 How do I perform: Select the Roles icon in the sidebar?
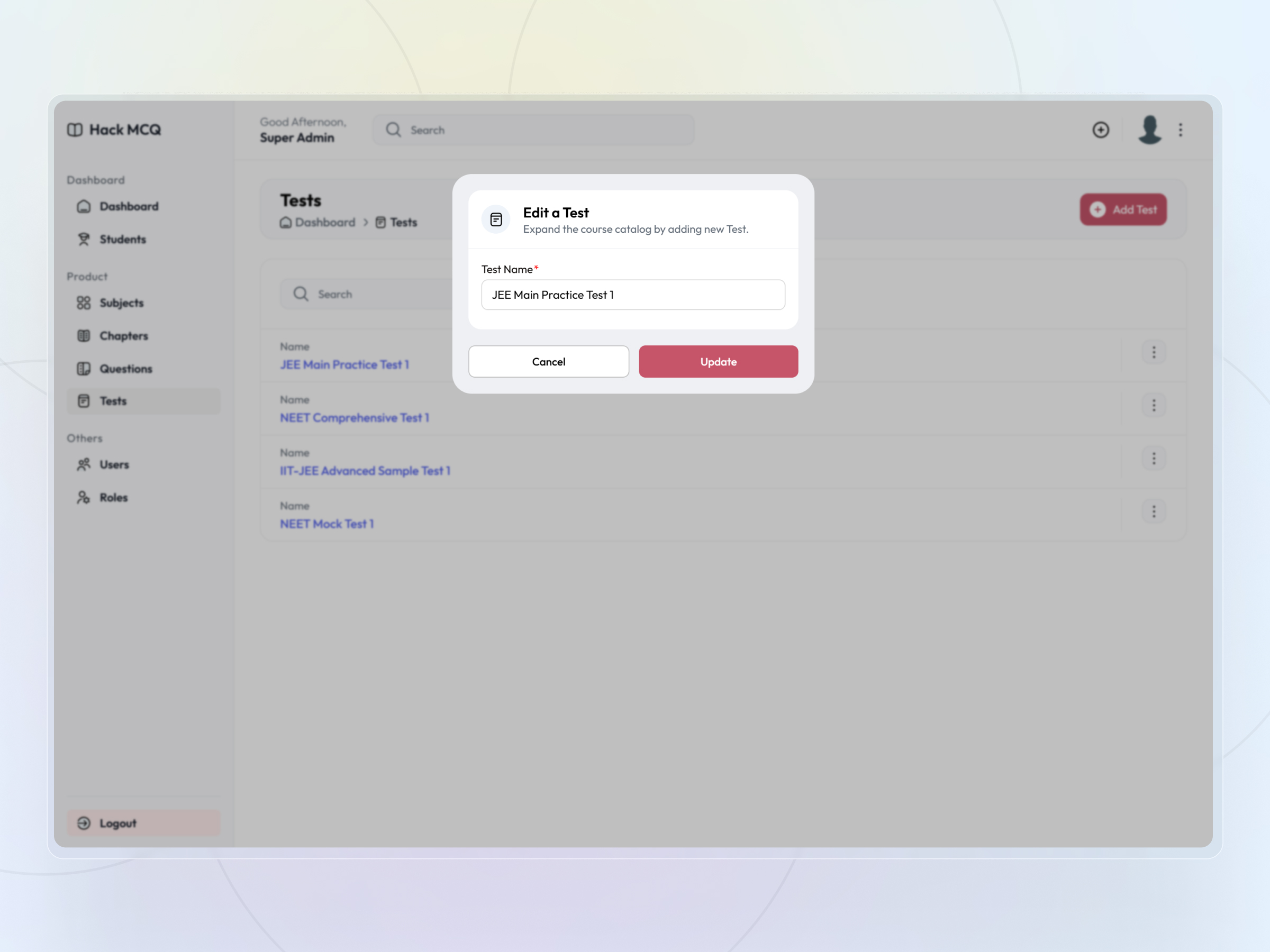(x=84, y=498)
